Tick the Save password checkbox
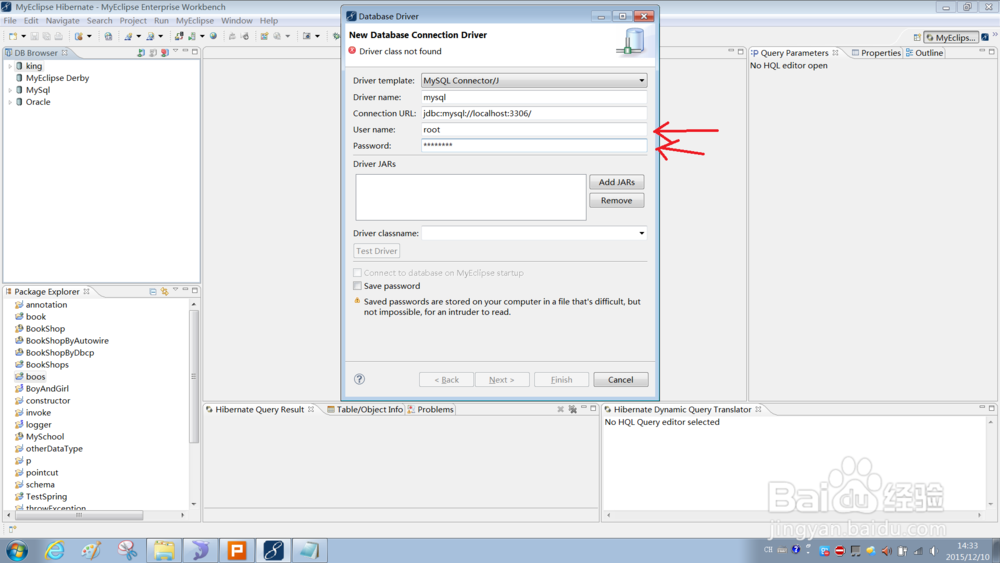Image resolution: width=1000 pixels, height=563 pixels. (x=358, y=286)
